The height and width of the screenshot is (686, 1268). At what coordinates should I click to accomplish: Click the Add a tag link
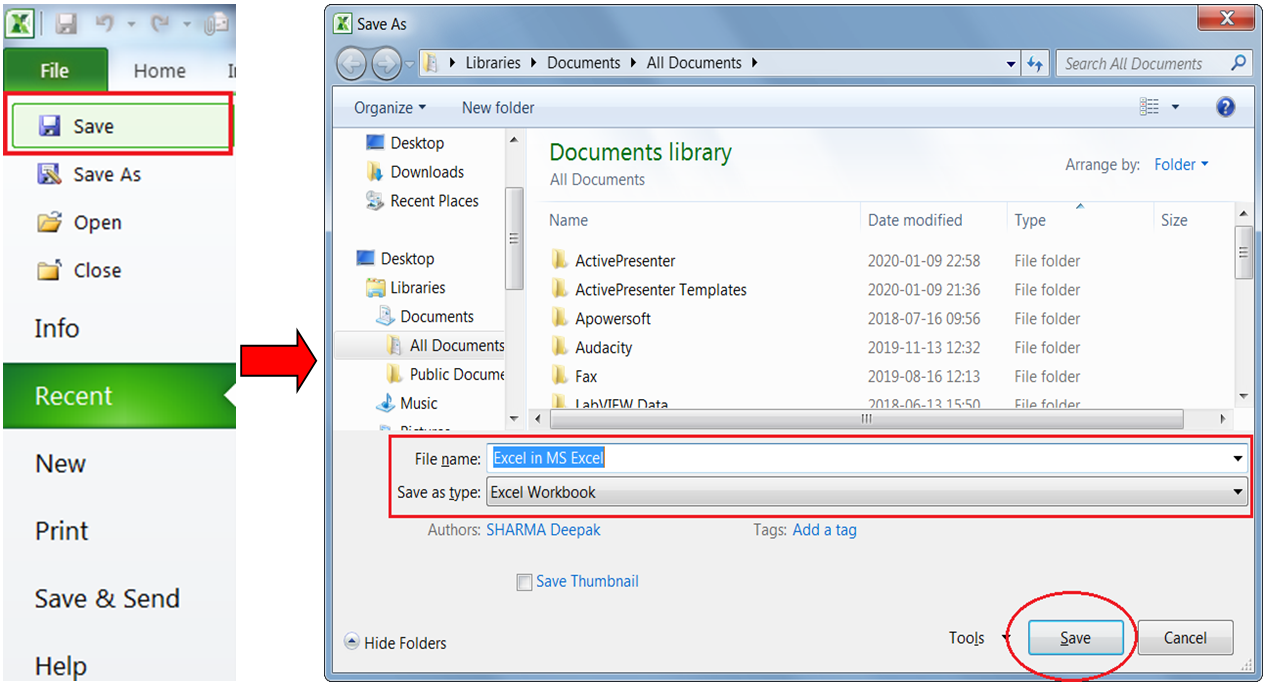pyautogui.click(x=824, y=530)
